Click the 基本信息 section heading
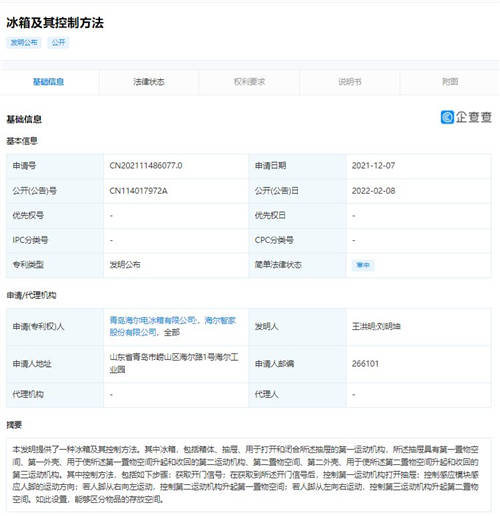The image size is (500, 516). coord(22,141)
